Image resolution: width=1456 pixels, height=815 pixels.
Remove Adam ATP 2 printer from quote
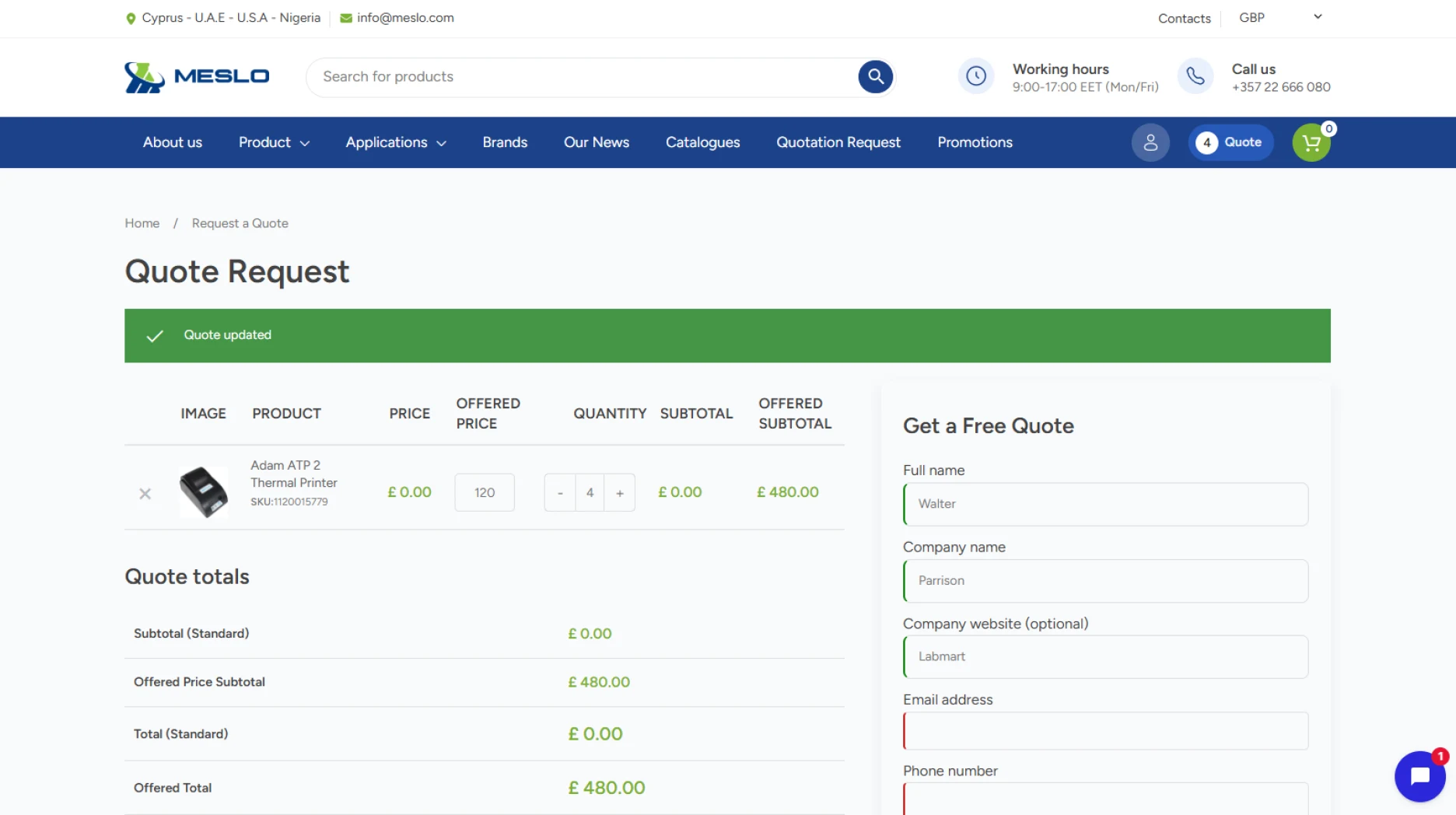145,494
